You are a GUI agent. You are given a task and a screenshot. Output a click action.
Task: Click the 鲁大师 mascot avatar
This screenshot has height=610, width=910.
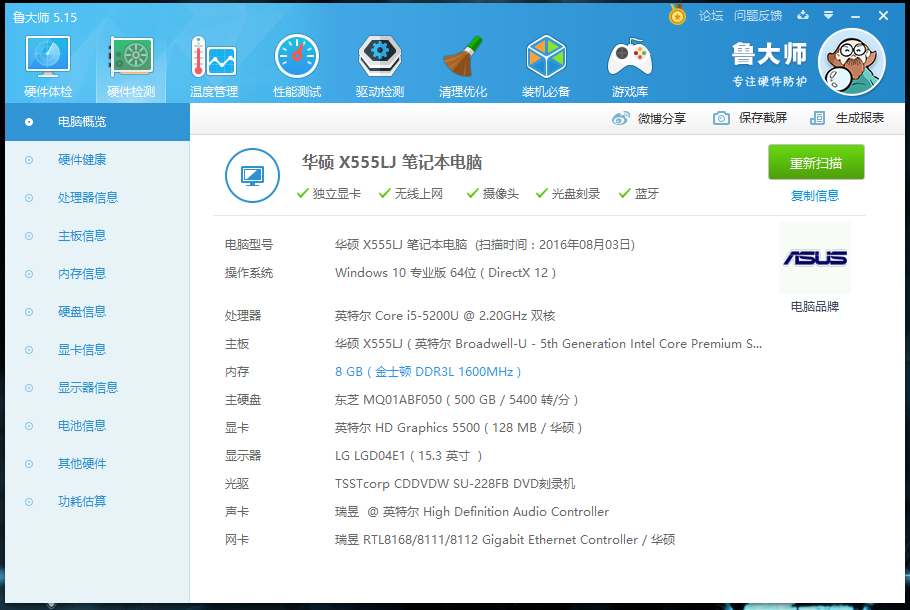851,62
